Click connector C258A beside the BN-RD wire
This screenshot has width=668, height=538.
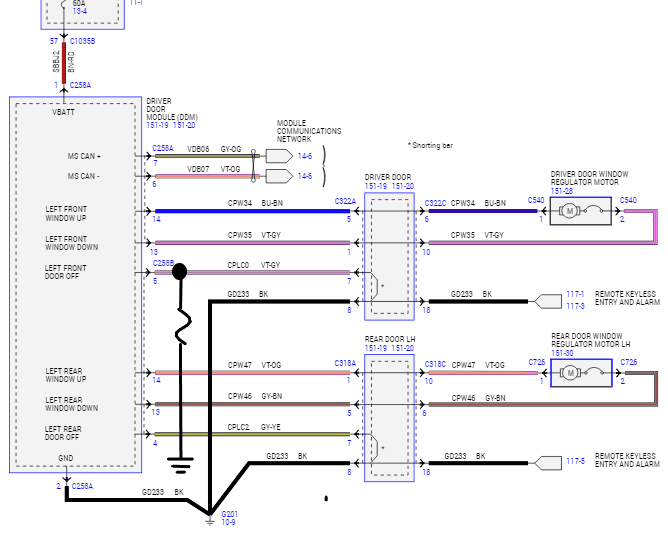(80, 85)
